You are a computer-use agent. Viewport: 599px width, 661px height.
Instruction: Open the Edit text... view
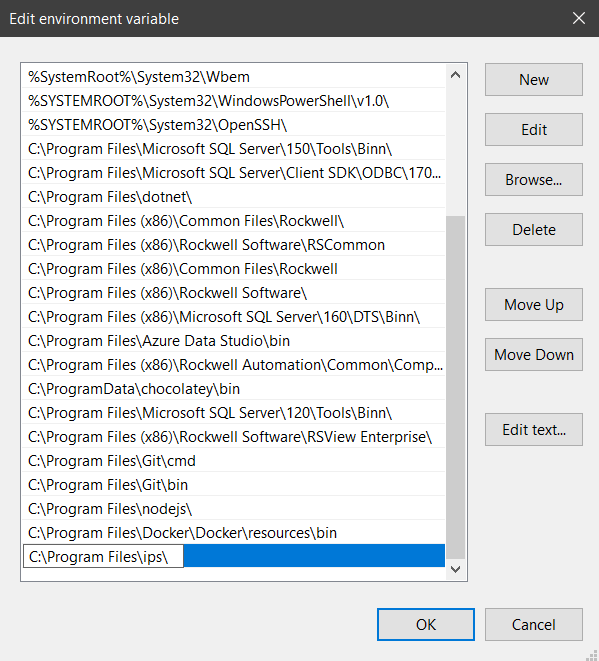[x=534, y=430]
